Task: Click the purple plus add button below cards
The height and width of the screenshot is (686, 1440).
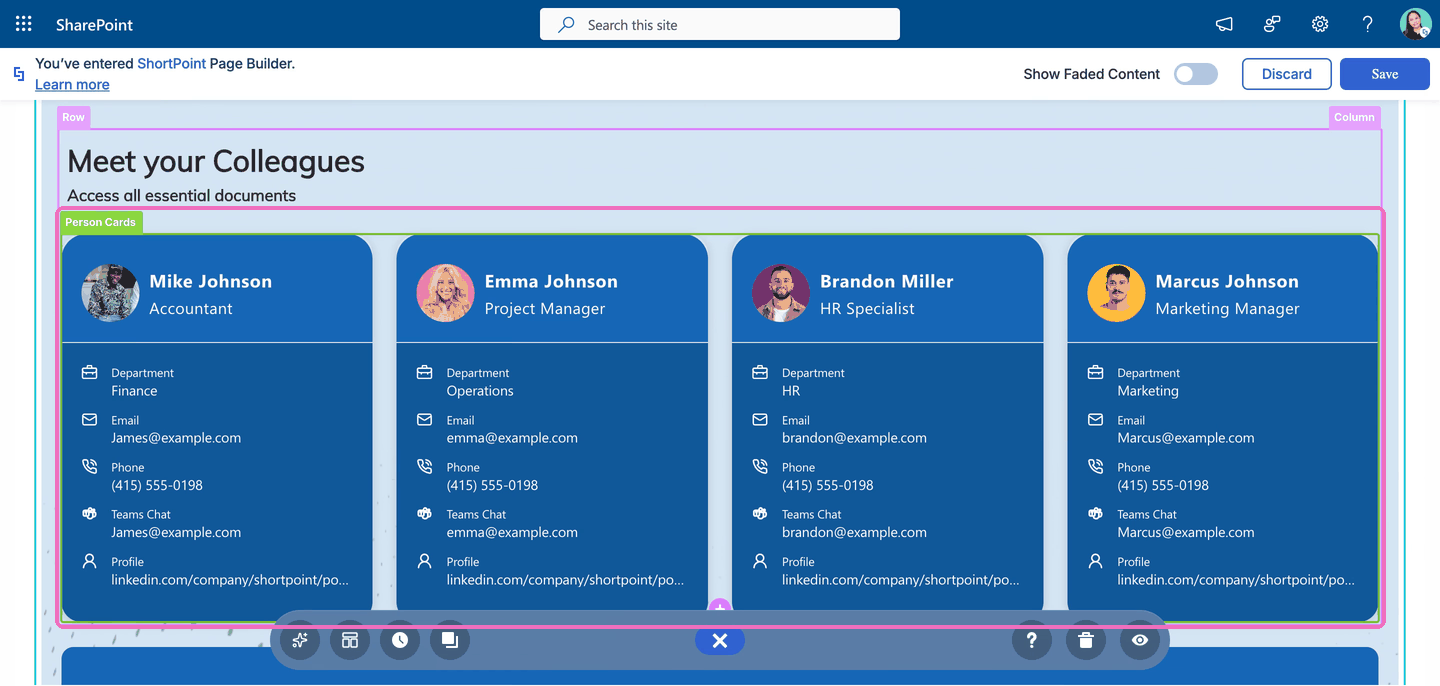Action: [x=720, y=607]
